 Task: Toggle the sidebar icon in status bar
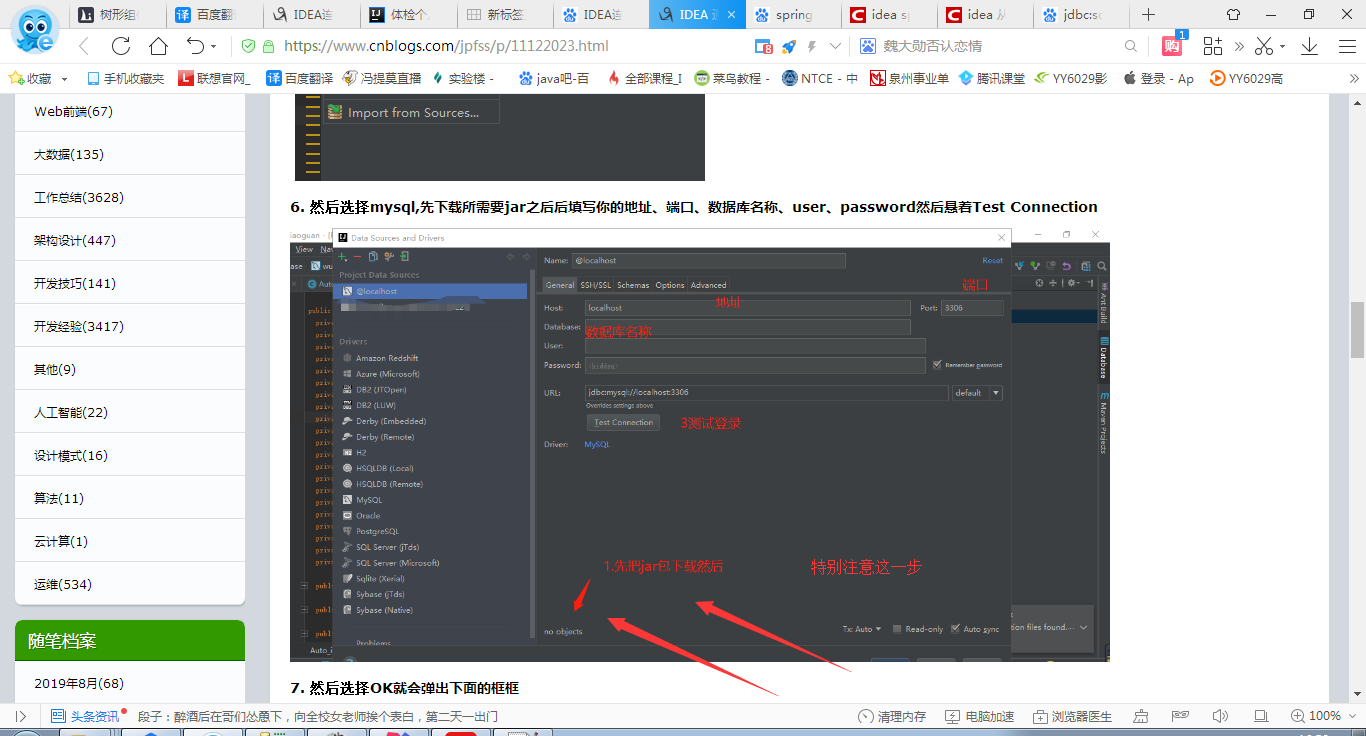pyautogui.click(x=21, y=716)
